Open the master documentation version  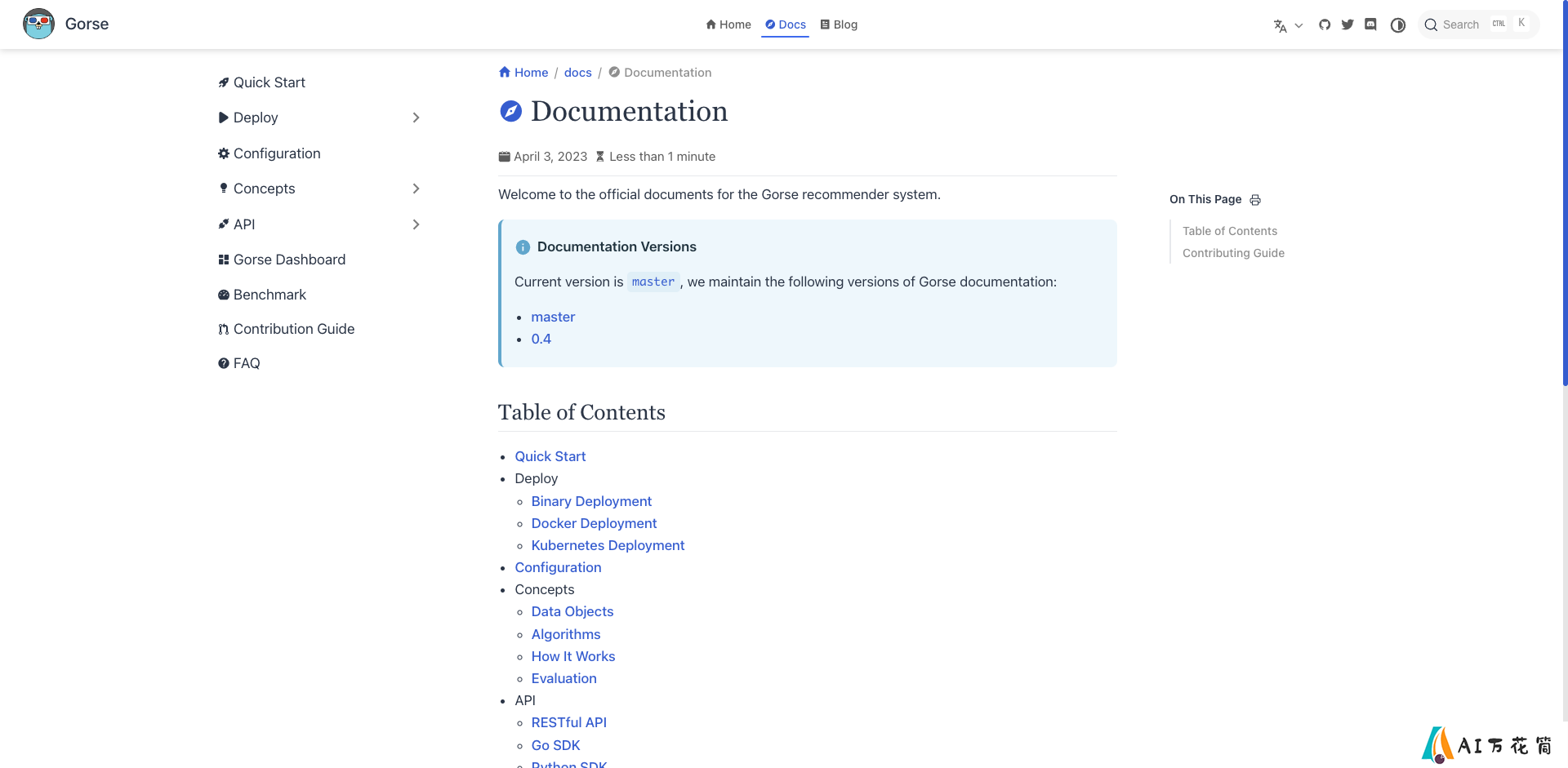pos(553,317)
